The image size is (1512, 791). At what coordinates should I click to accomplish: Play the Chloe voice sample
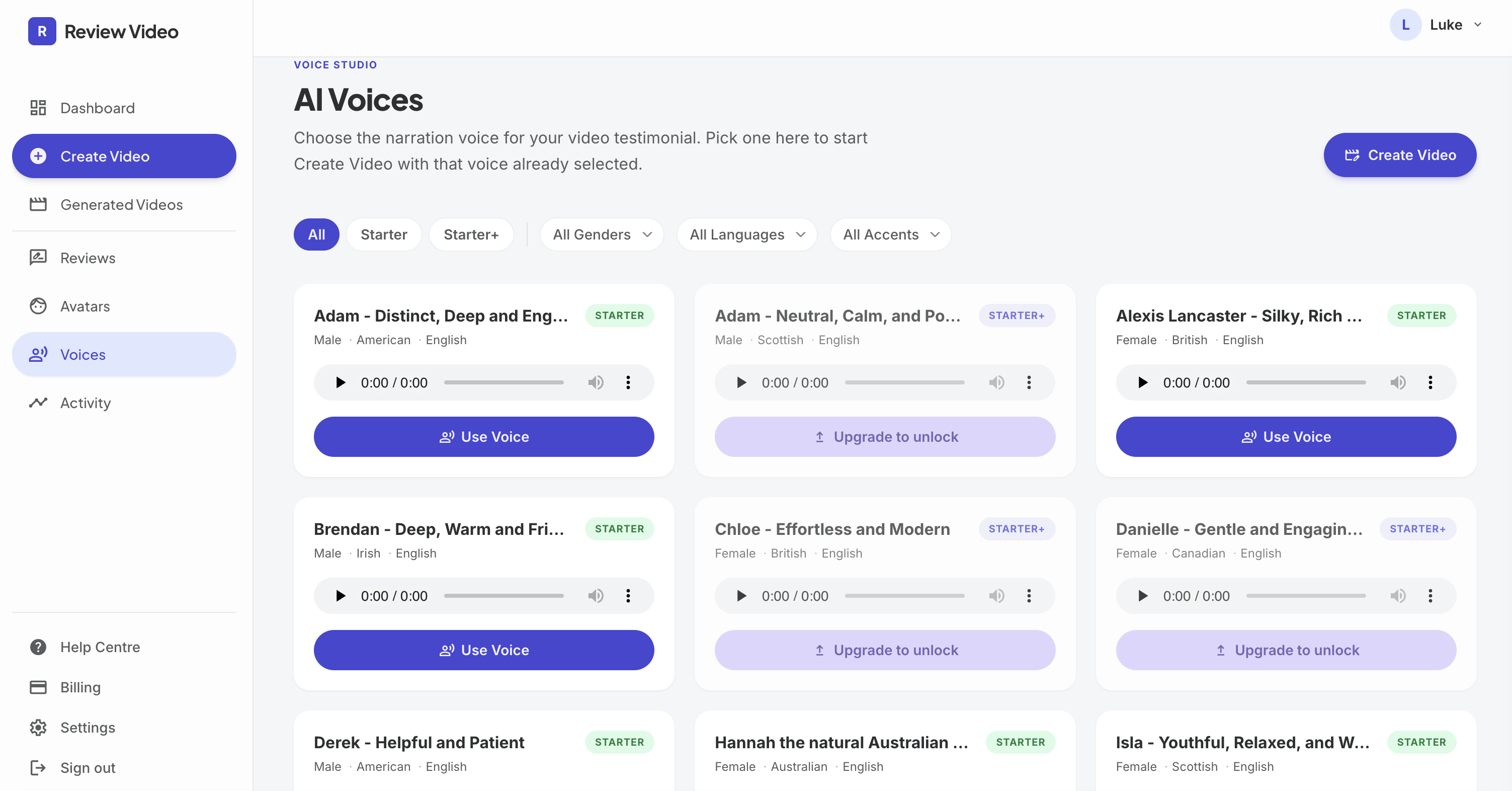coord(741,596)
